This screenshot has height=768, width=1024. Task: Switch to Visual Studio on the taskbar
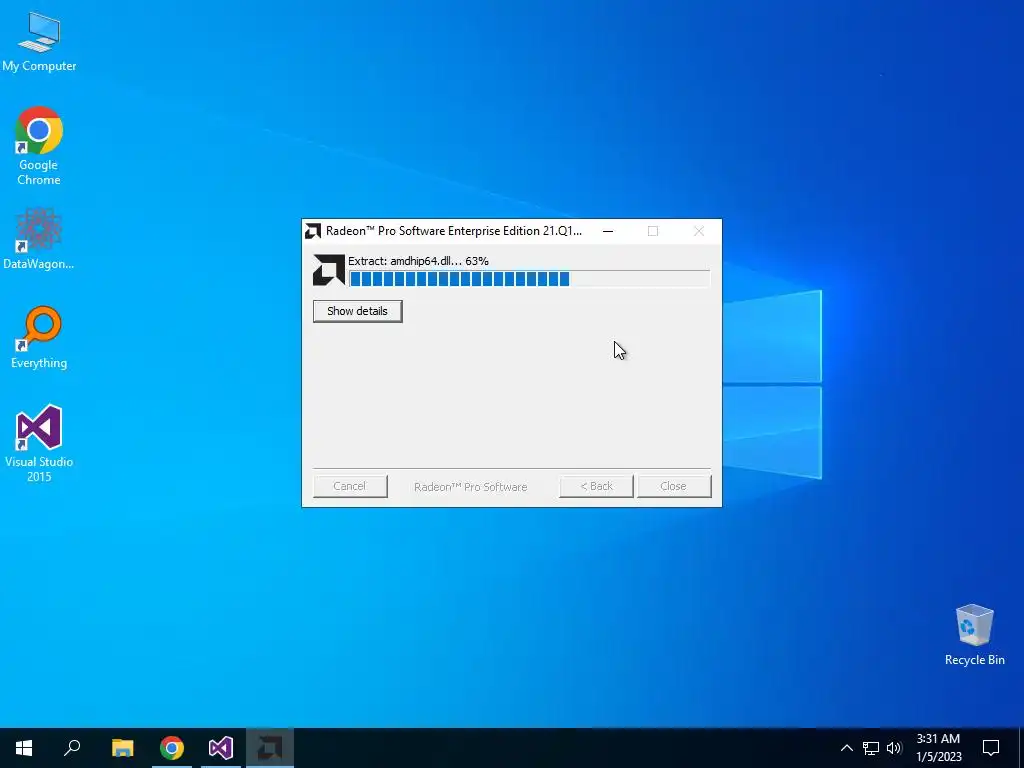(221, 748)
